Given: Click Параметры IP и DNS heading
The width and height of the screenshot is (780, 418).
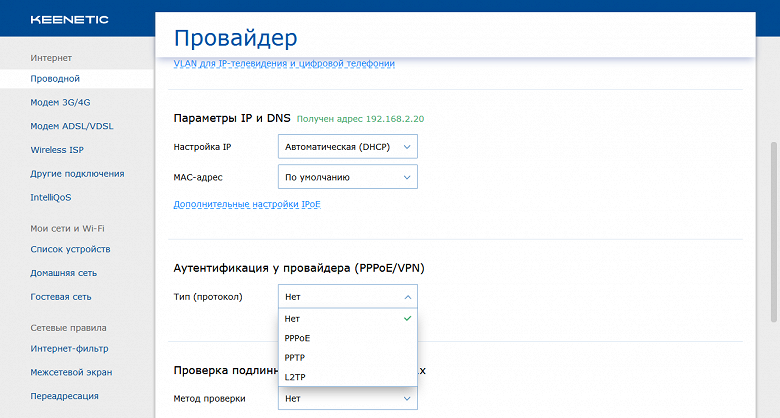Looking at the screenshot, I should [x=232, y=118].
